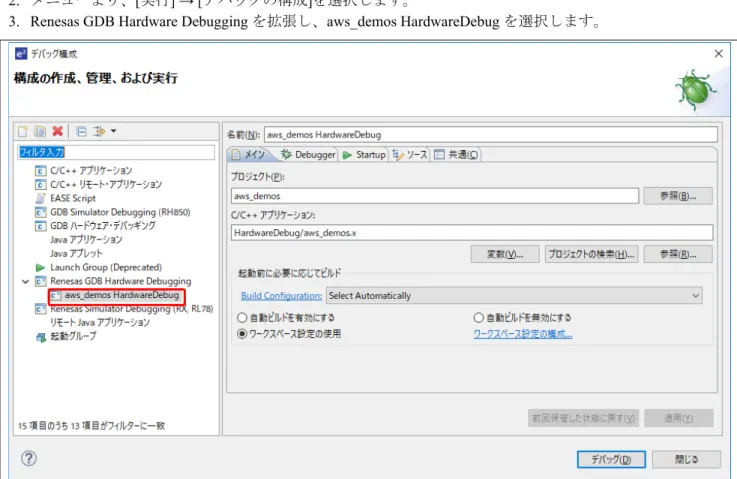Open the Startup tab
The image size is (737, 479).
(364, 155)
